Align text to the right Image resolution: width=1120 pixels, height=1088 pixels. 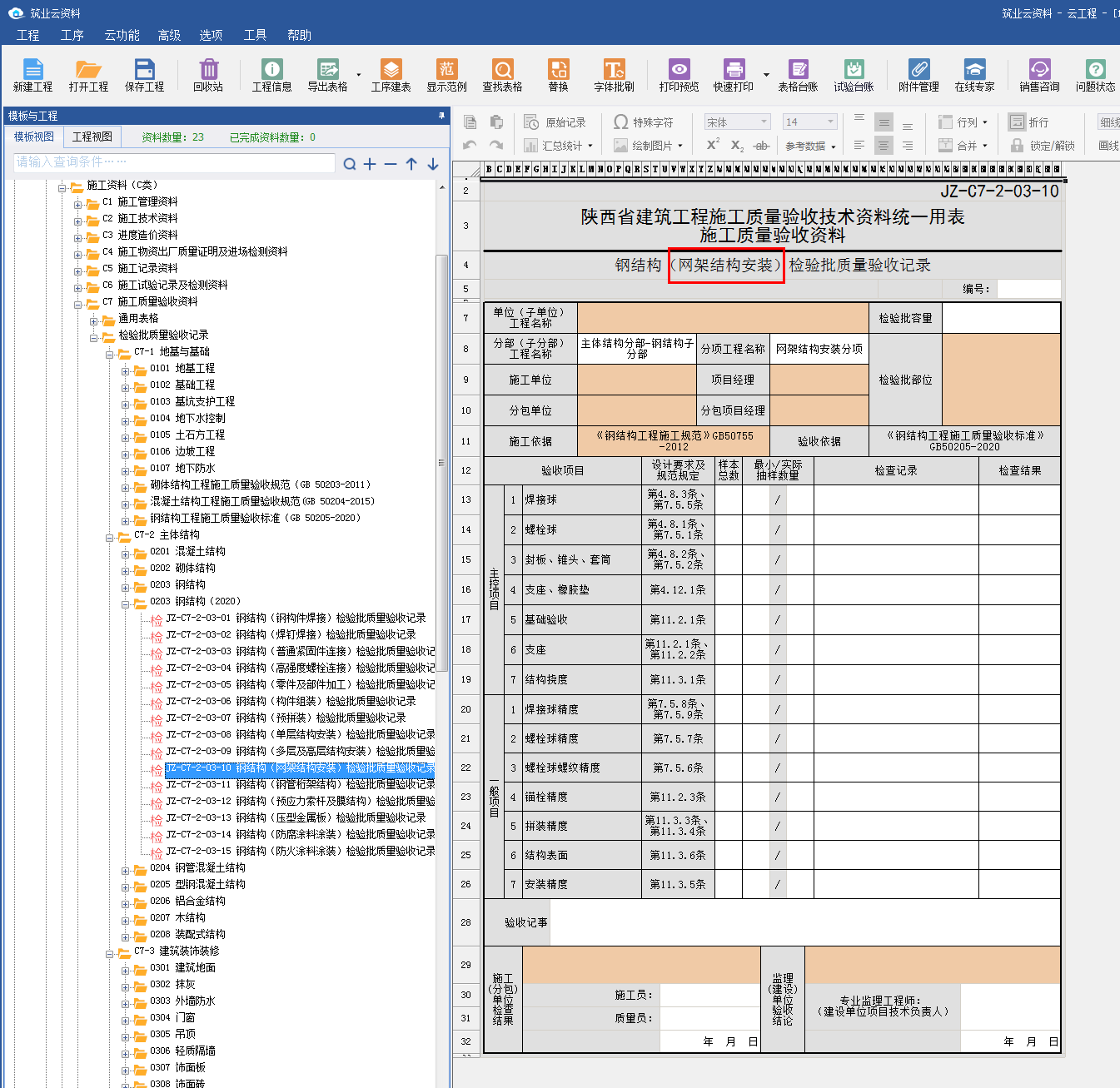(x=908, y=146)
